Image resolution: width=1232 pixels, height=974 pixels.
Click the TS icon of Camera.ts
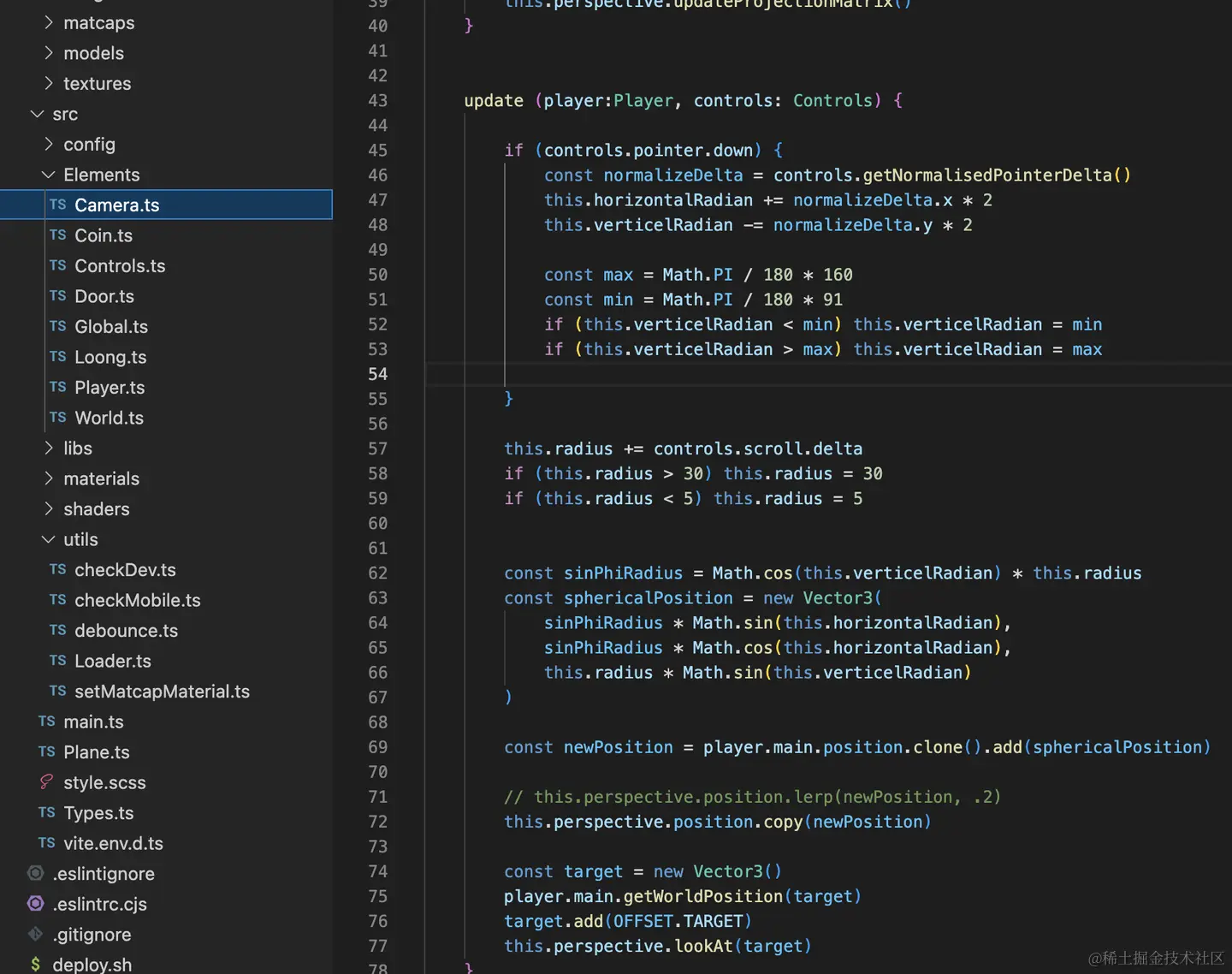[x=57, y=205]
